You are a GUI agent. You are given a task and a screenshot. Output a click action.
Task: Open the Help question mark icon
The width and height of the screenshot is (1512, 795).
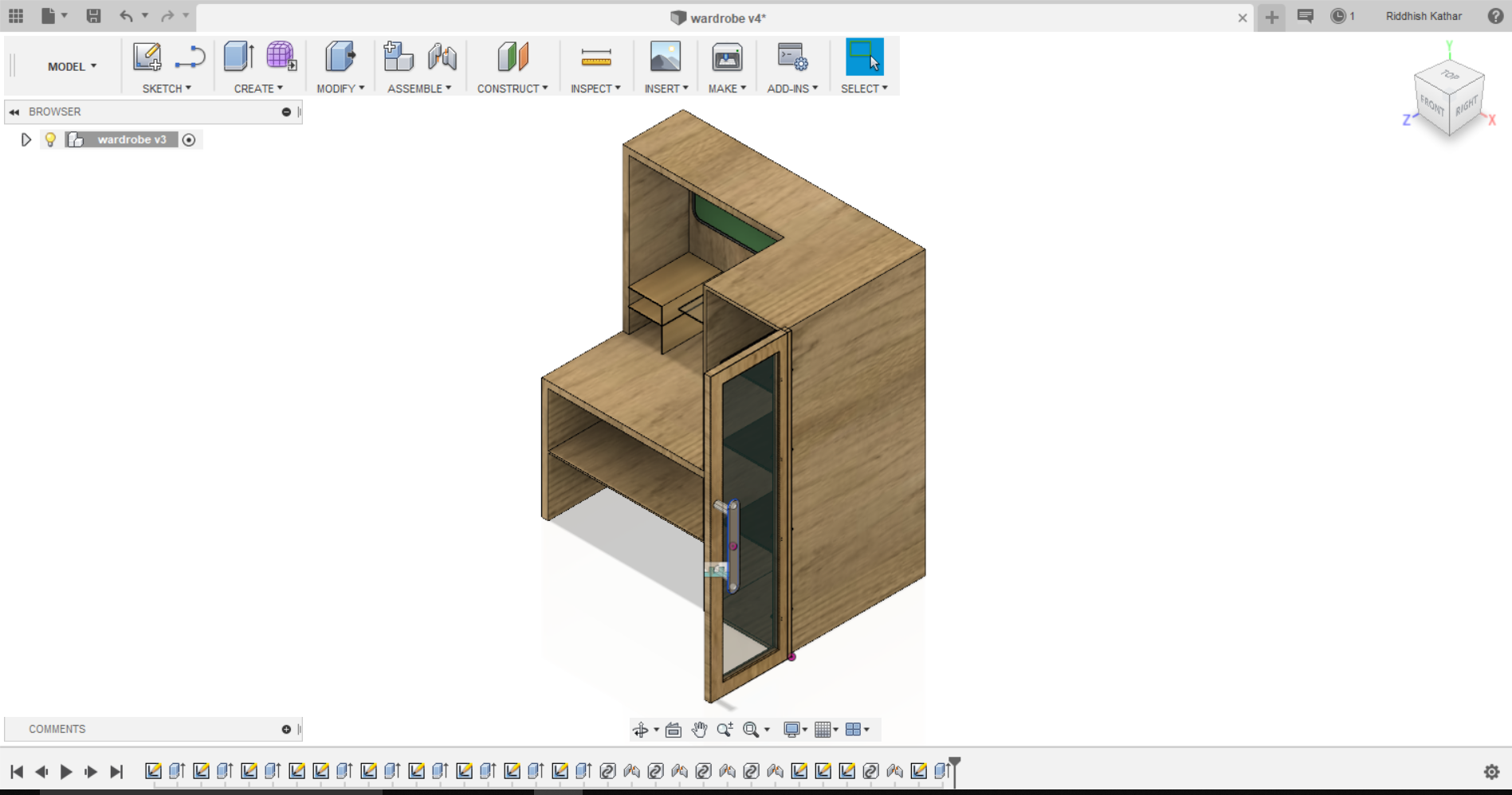1495,16
